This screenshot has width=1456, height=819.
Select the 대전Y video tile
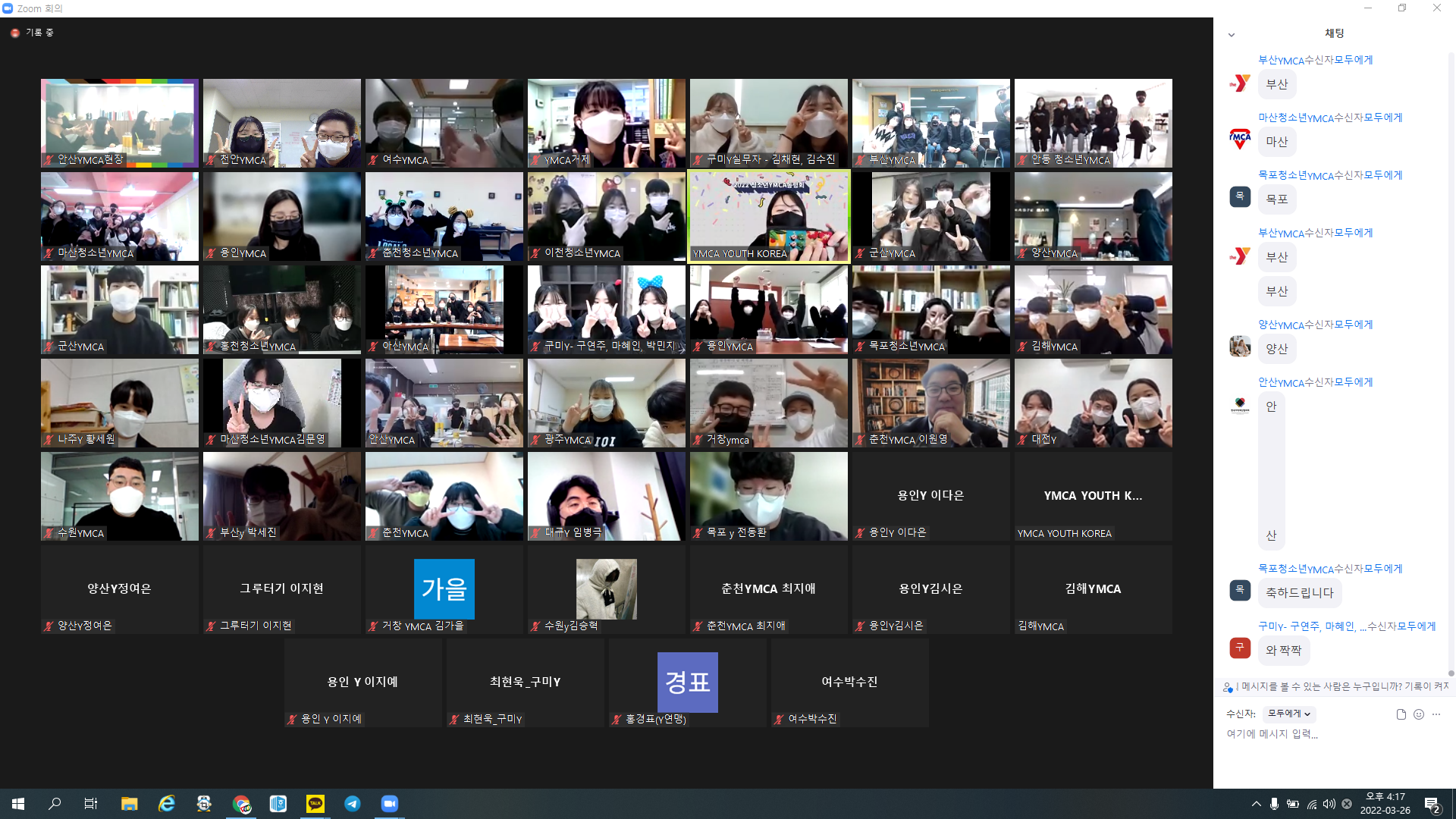coord(1094,403)
